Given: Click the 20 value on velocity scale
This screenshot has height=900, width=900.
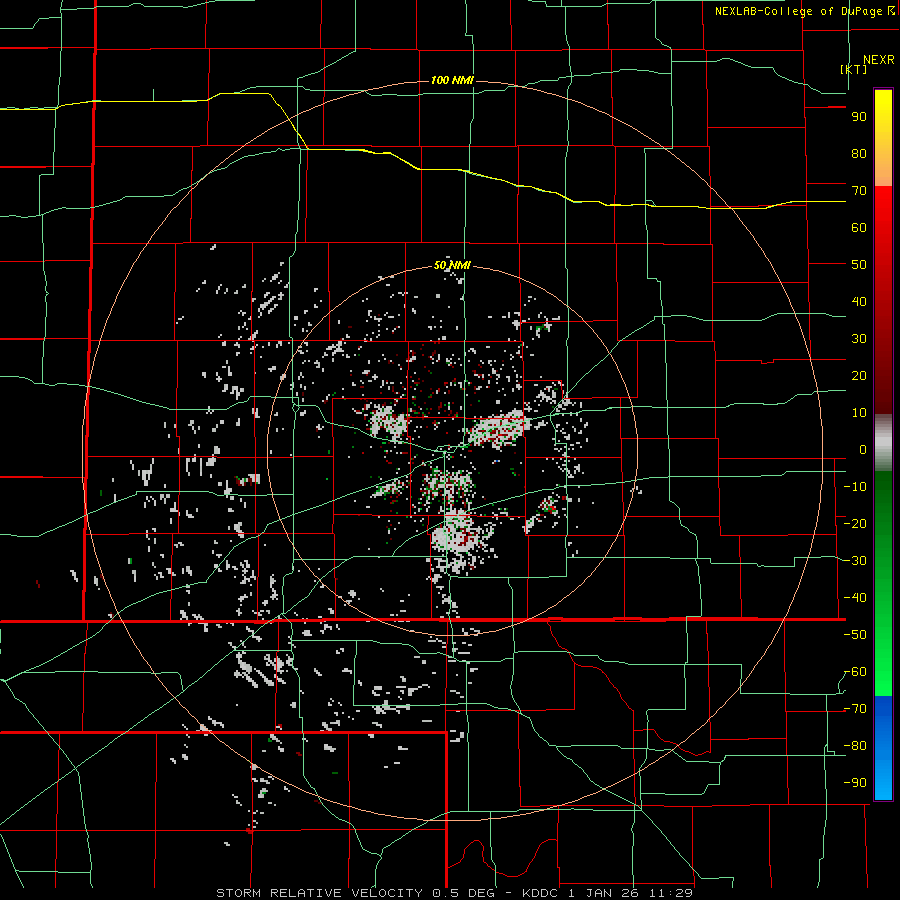Looking at the screenshot, I should tap(859, 376).
